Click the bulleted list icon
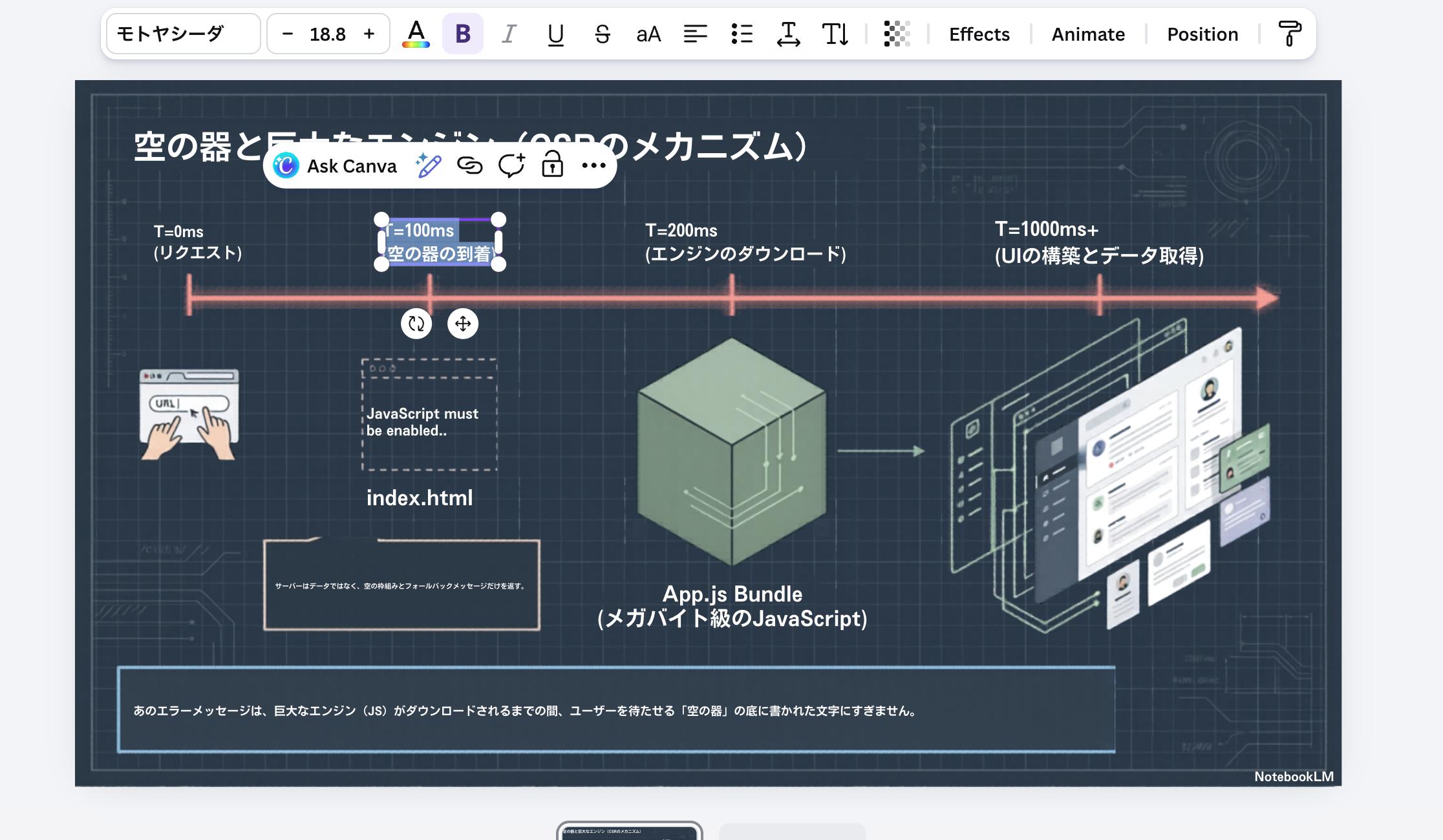 [x=742, y=34]
